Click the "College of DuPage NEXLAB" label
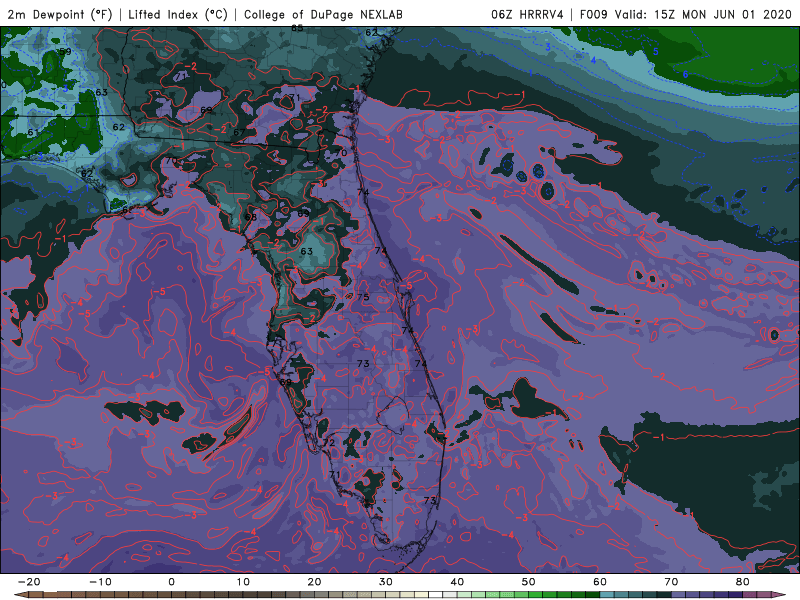Image resolution: width=800 pixels, height=600 pixels. [x=323, y=14]
